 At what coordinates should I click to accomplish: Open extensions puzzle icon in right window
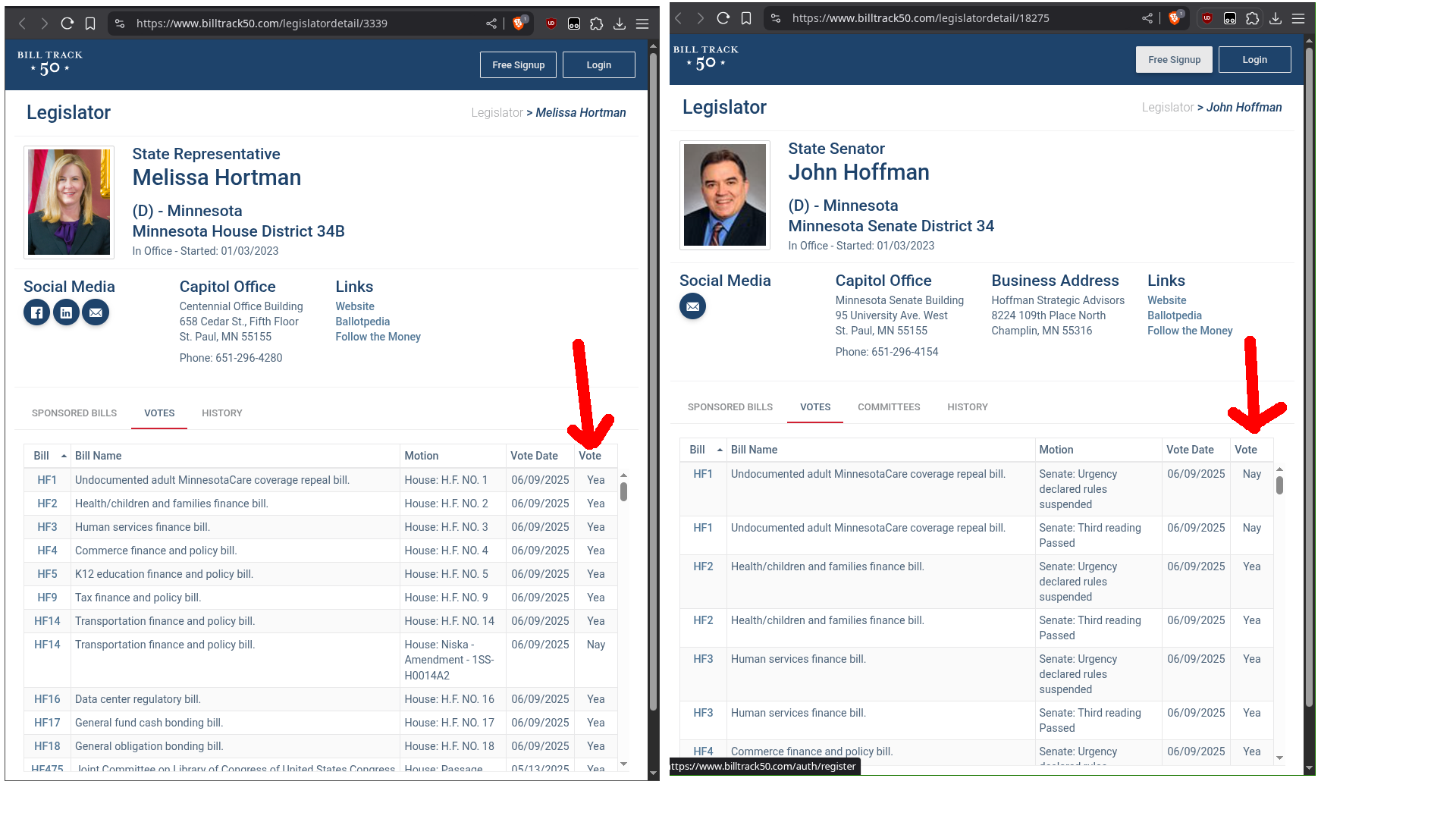[x=1253, y=18]
